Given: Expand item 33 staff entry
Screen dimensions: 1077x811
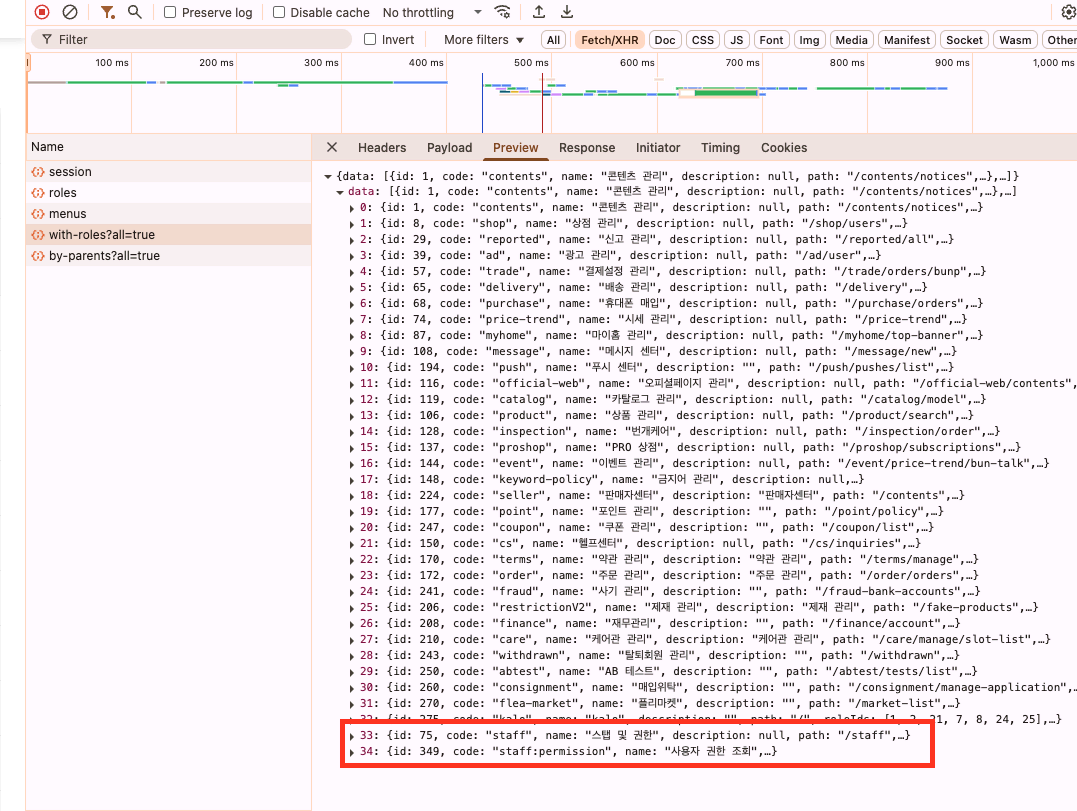Looking at the screenshot, I should pyautogui.click(x=352, y=735).
